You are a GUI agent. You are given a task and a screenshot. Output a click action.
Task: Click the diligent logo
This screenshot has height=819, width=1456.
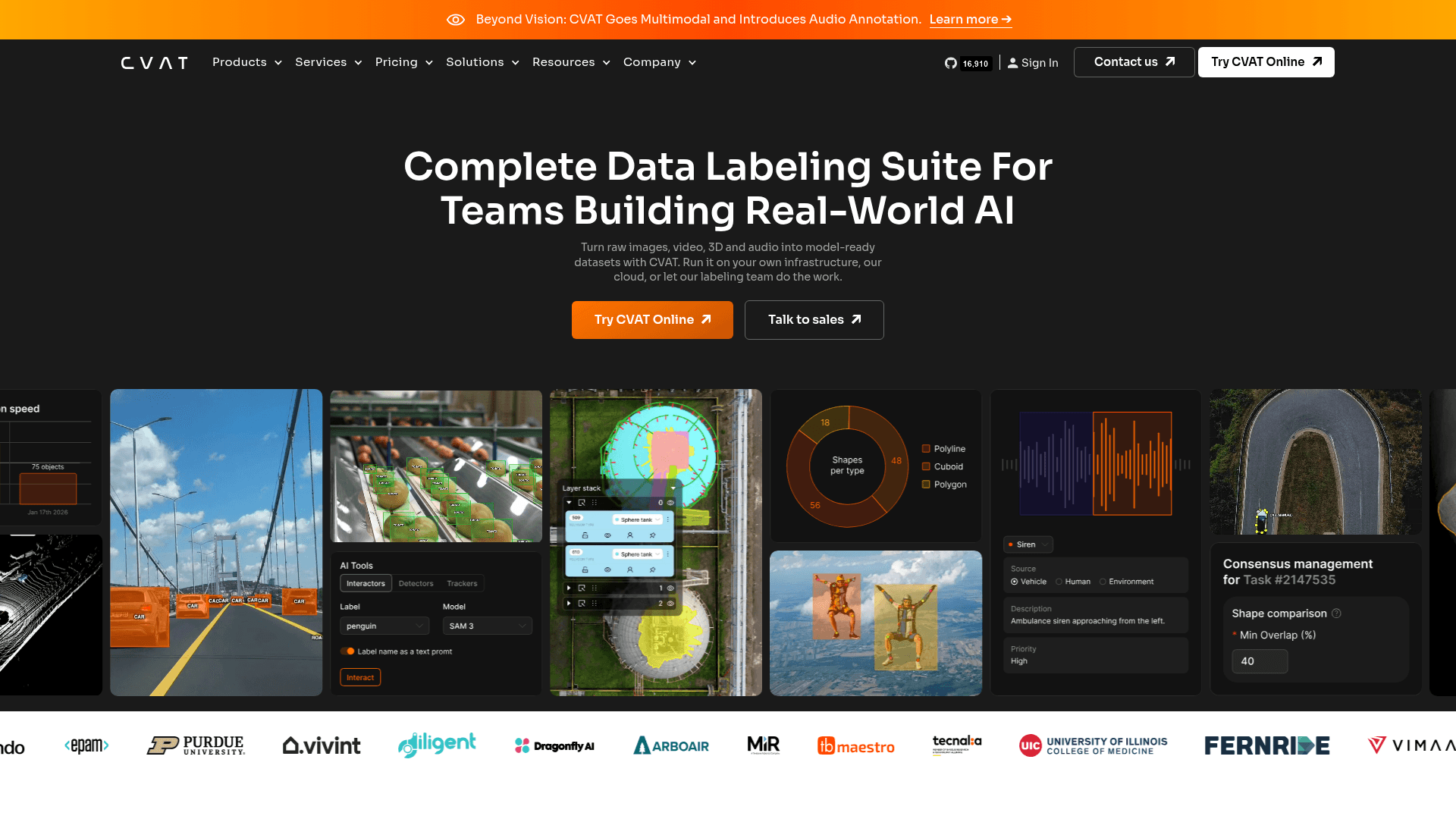437,745
